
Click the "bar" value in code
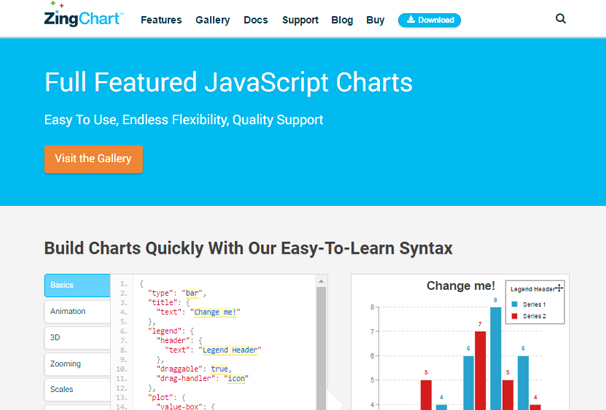click(192, 293)
